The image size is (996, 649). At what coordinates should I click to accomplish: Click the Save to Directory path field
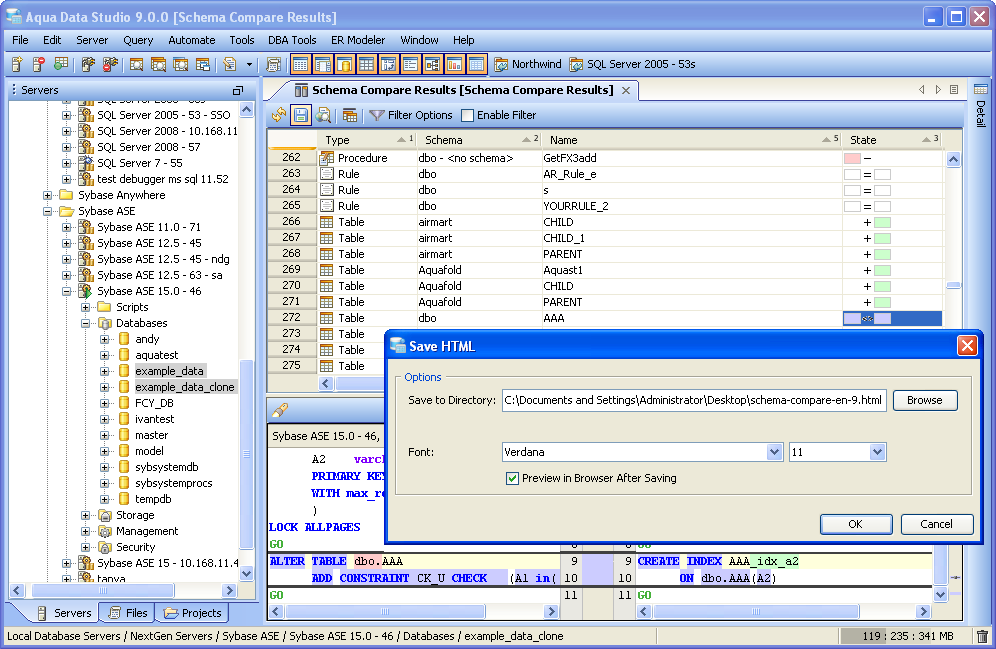(x=694, y=400)
